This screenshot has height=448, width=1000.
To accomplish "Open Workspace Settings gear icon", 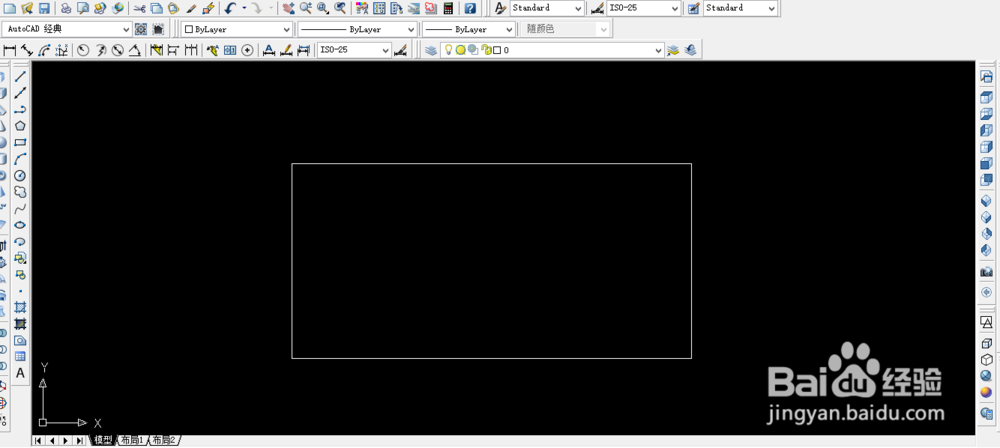I will (x=141, y=29).
